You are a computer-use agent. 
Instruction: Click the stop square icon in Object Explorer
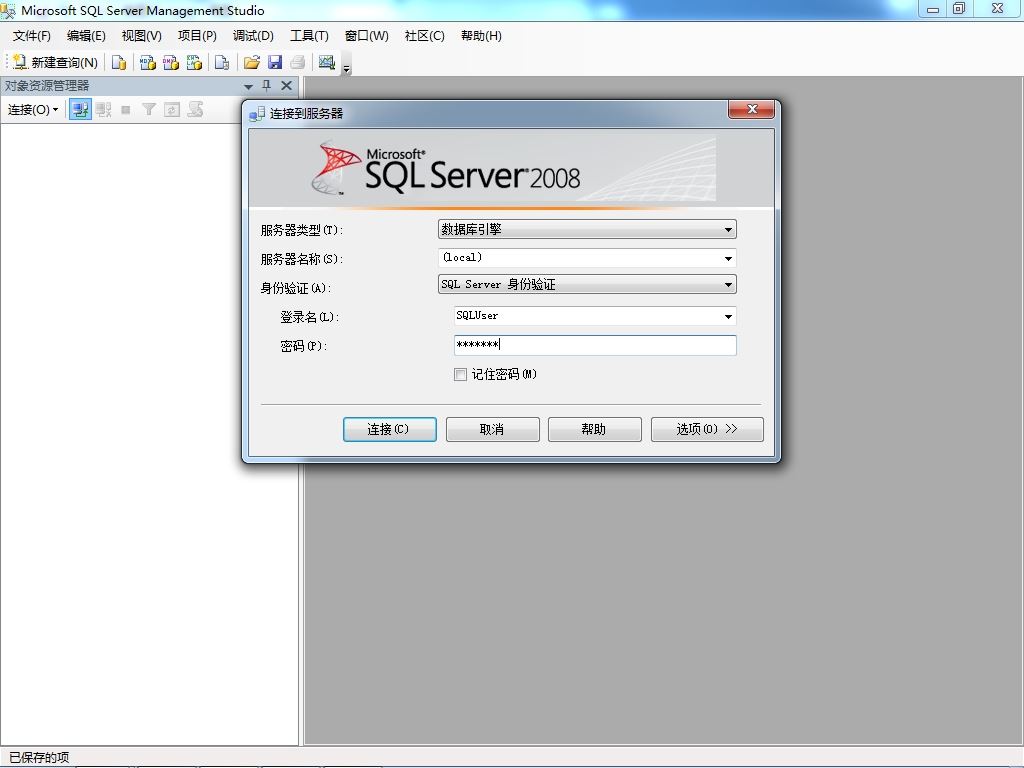click(x=126, y=110)
